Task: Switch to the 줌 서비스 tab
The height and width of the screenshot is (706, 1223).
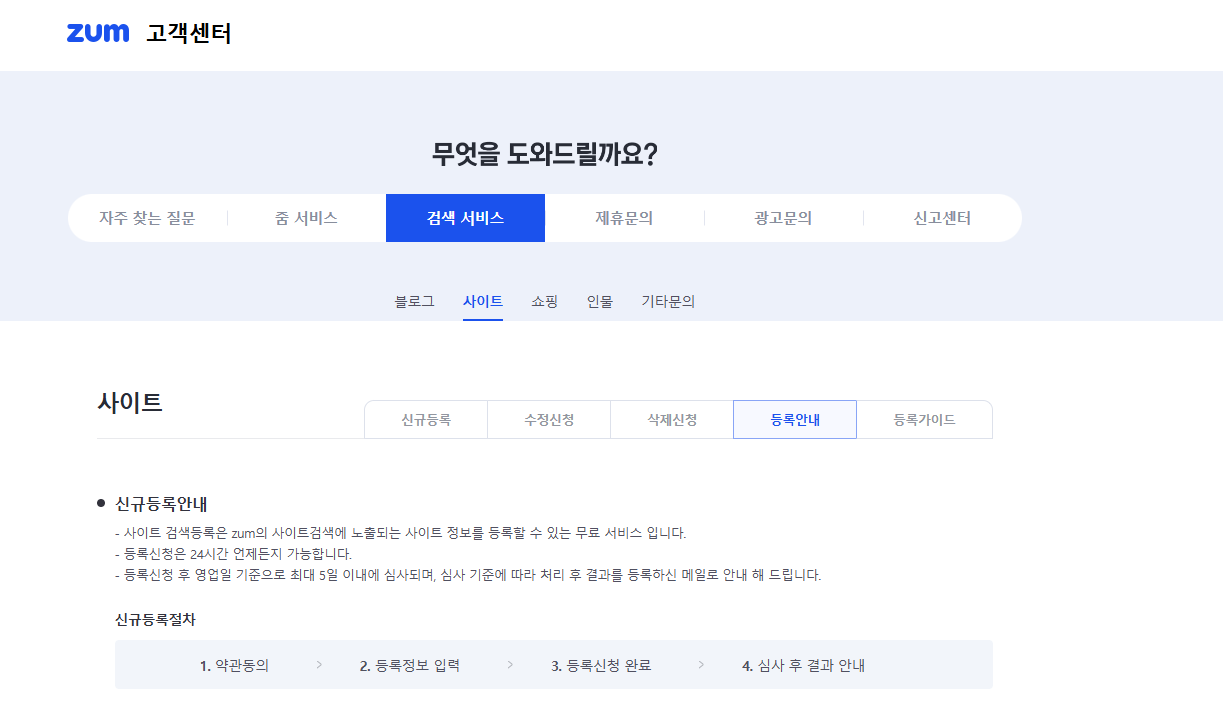Action: pos(306,218)
